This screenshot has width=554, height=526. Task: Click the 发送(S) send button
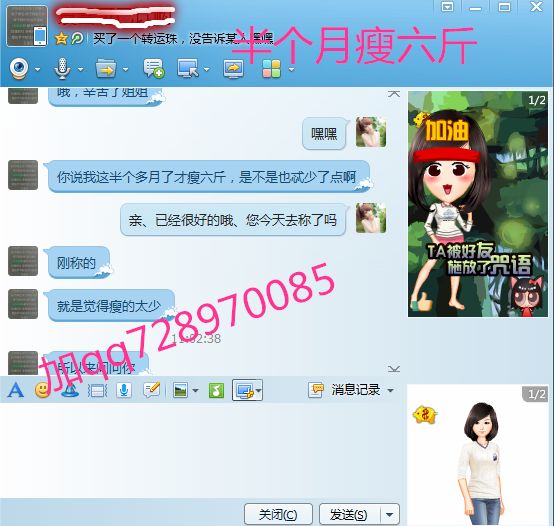[x=349, y=515]
